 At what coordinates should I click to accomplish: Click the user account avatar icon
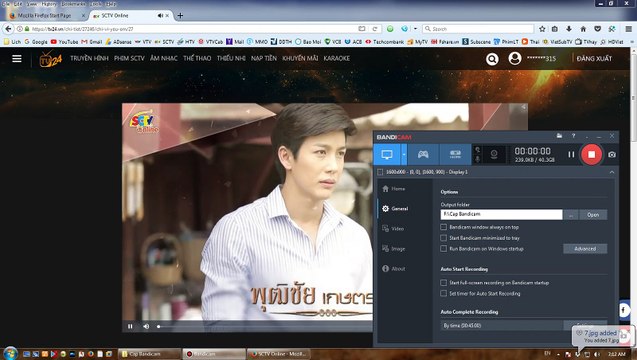click(515, 59)
